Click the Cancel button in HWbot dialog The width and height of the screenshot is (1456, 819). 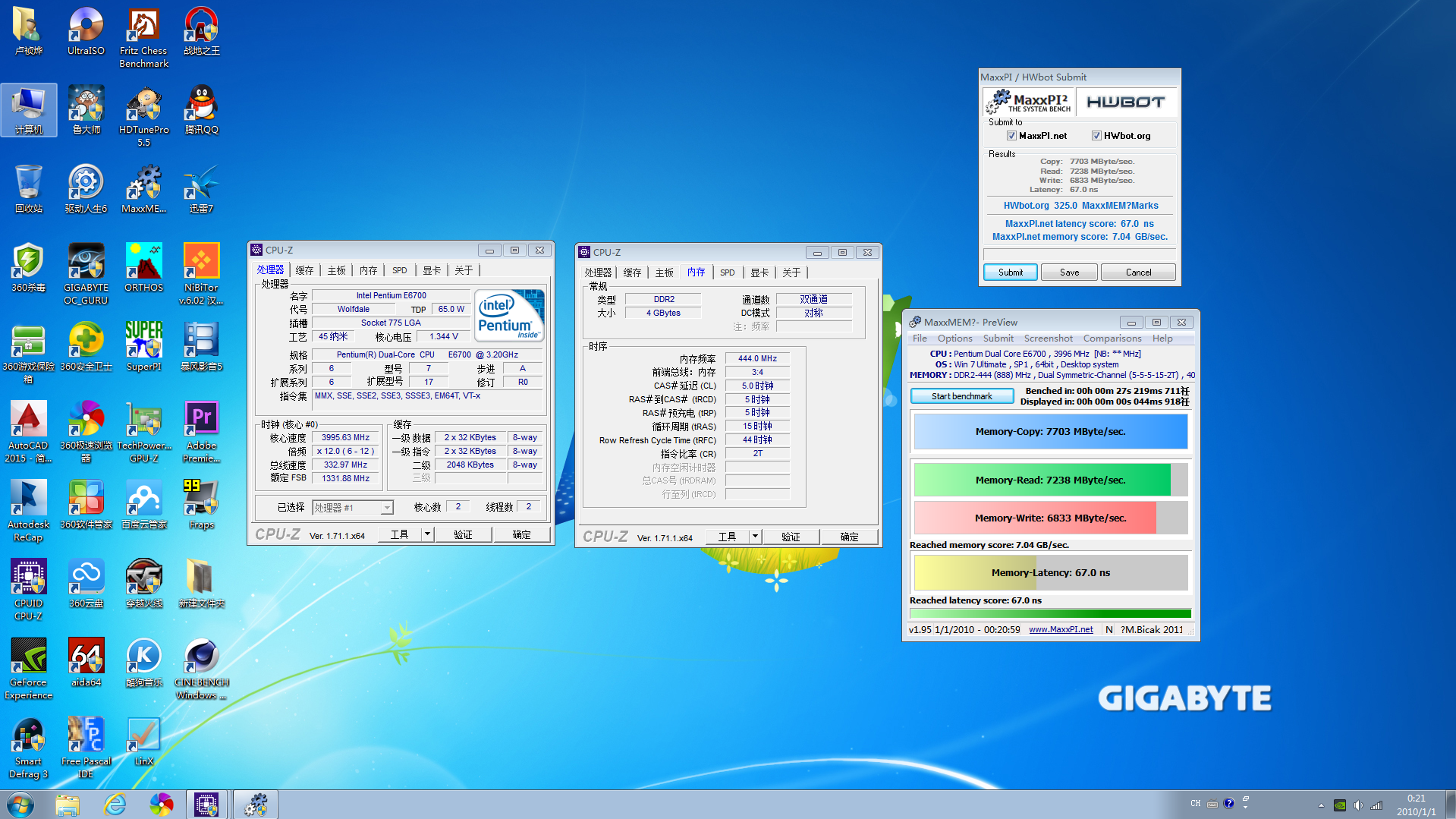coord(1138,272)
